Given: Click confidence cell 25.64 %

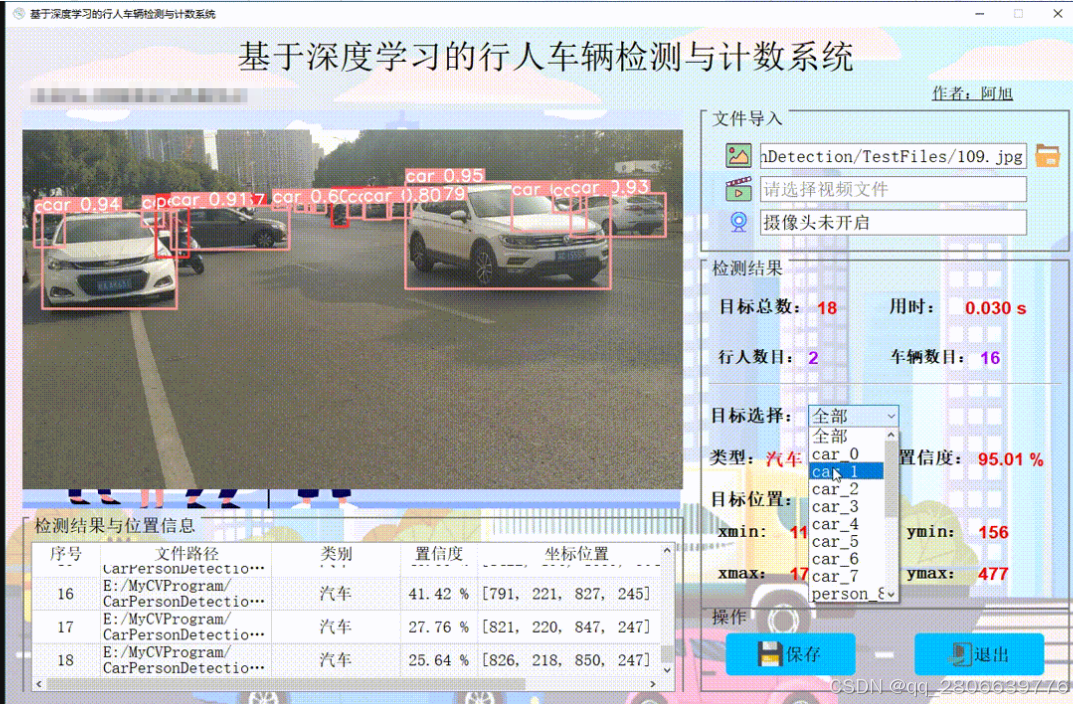Looking at the screenshot, I should point(439,660).
